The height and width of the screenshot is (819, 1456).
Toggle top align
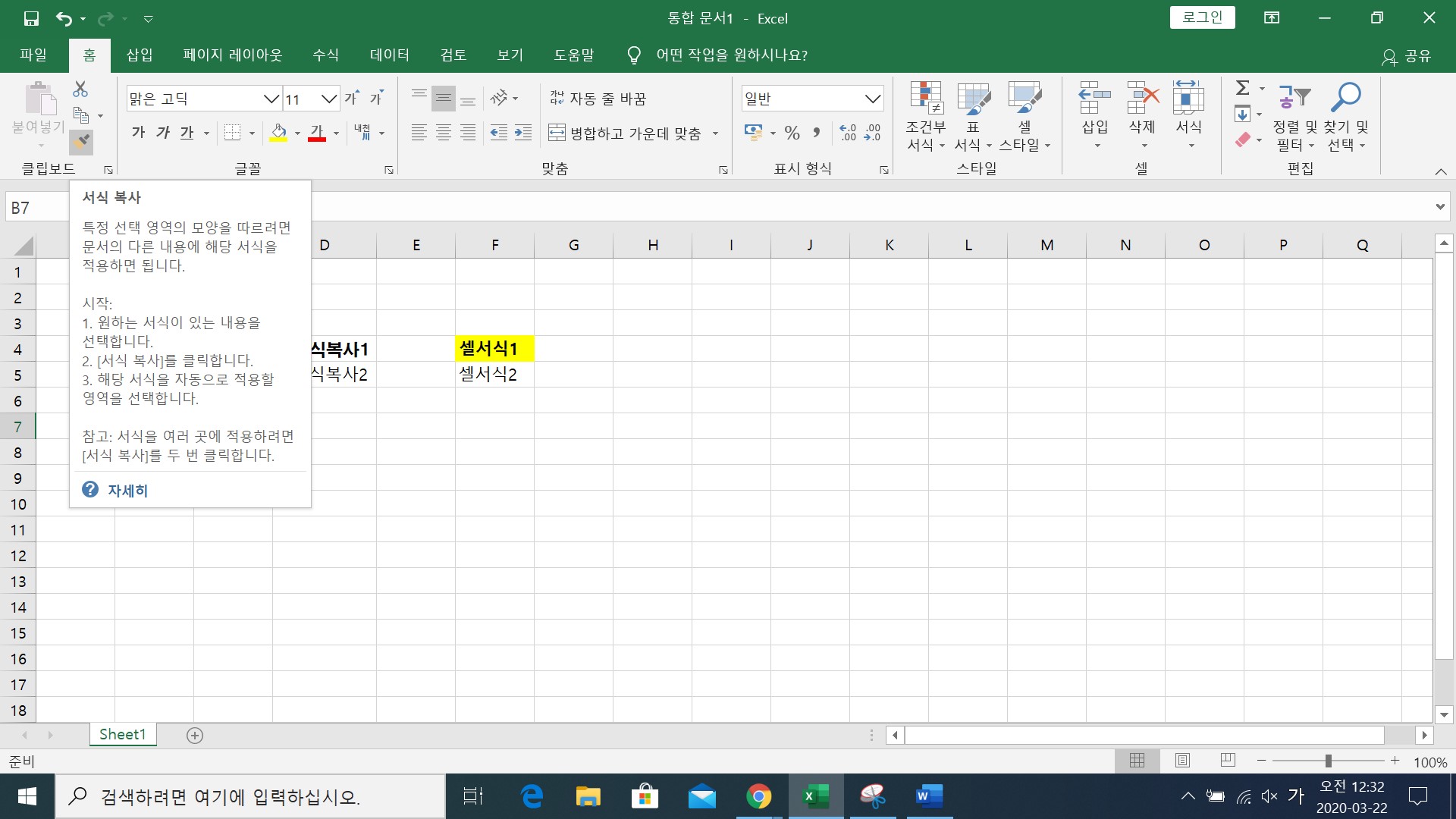click(x=419, y=98)
